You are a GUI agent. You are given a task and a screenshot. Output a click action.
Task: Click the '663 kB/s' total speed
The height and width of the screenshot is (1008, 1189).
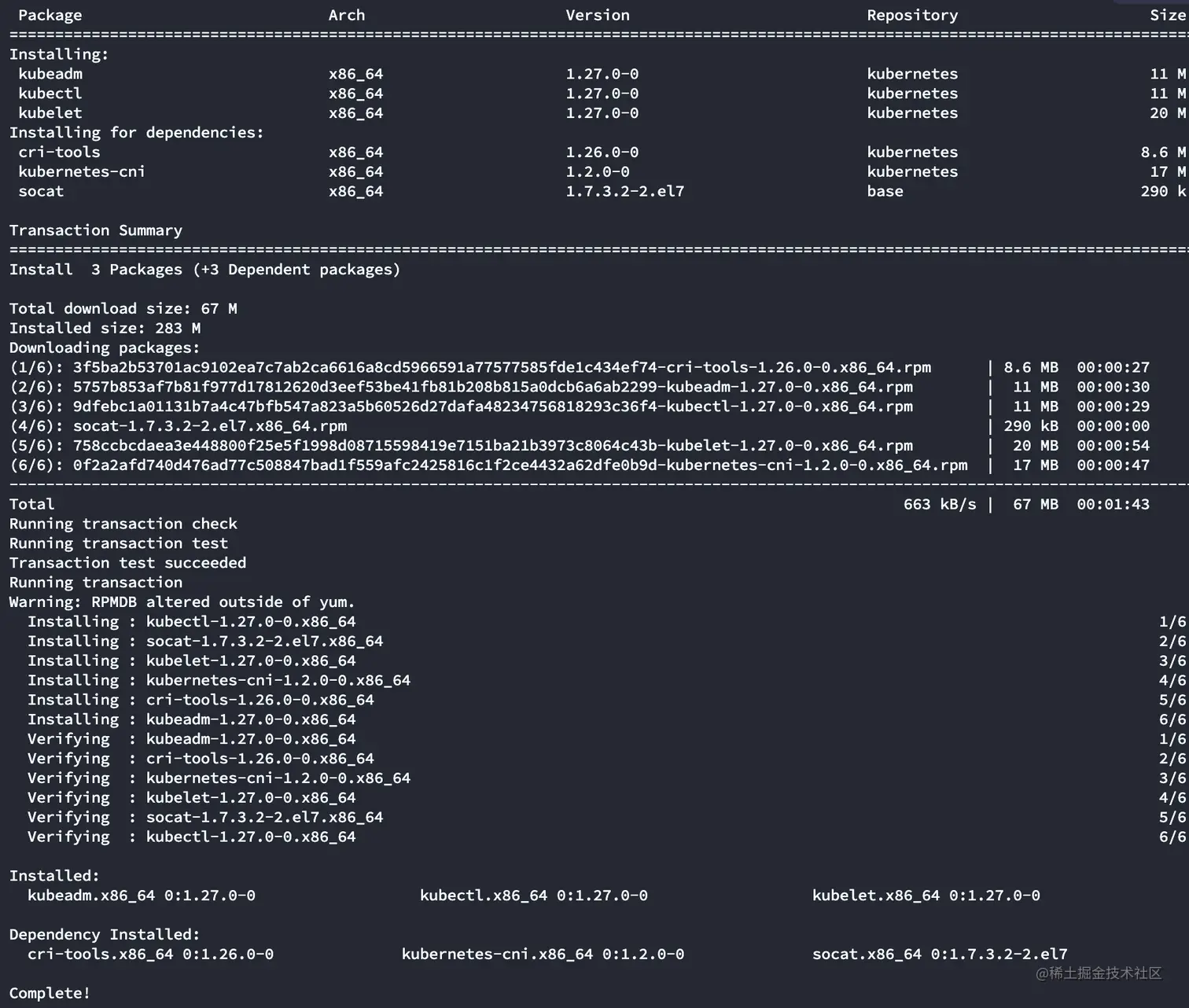940,505
